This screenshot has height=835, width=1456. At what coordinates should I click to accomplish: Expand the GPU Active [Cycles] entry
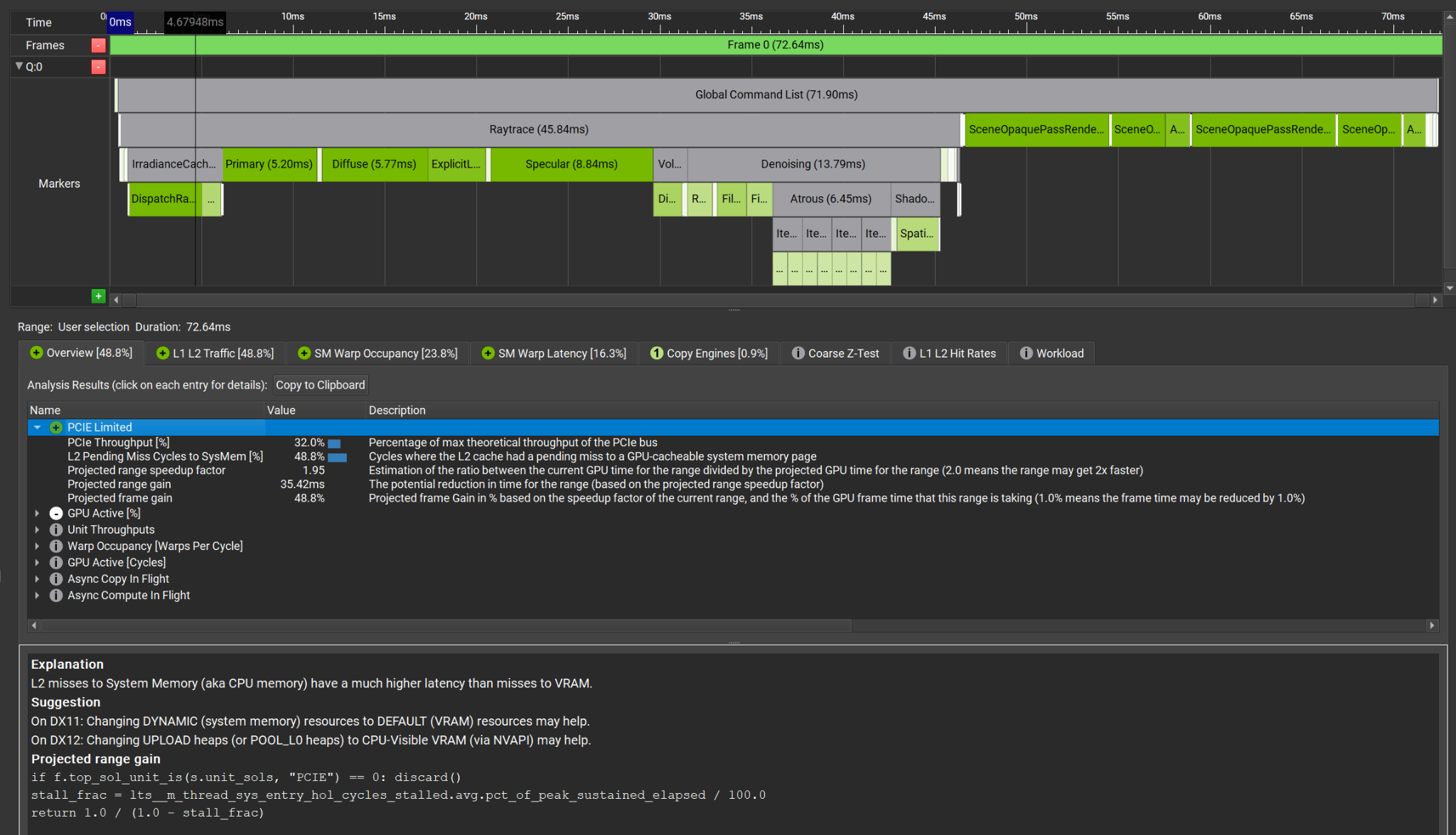click(37, 562)
